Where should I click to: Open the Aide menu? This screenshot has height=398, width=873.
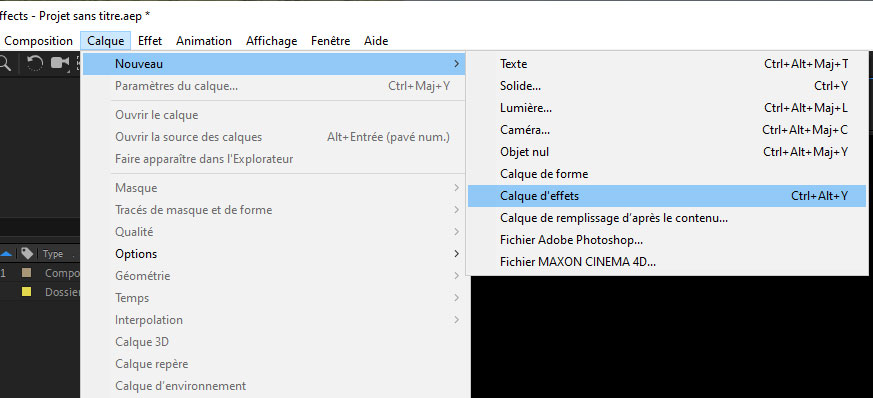coord(376,41)
